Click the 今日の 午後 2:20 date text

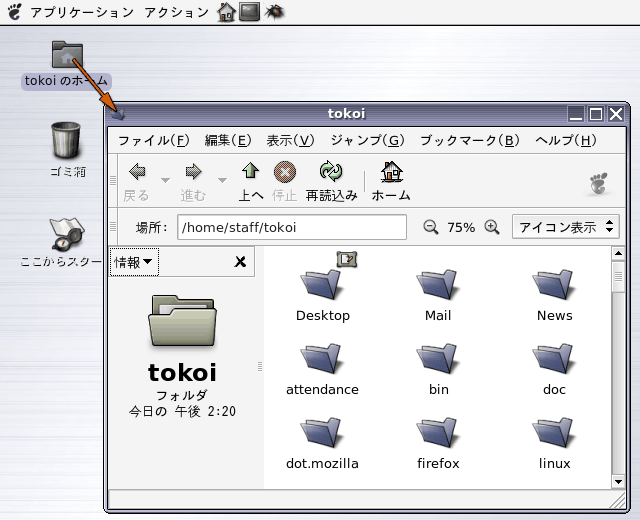182,411
